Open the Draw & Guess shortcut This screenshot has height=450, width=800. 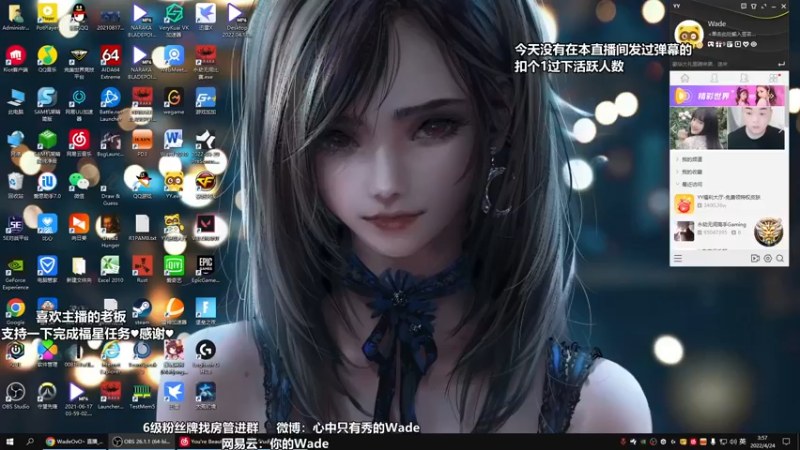[110, 189]
